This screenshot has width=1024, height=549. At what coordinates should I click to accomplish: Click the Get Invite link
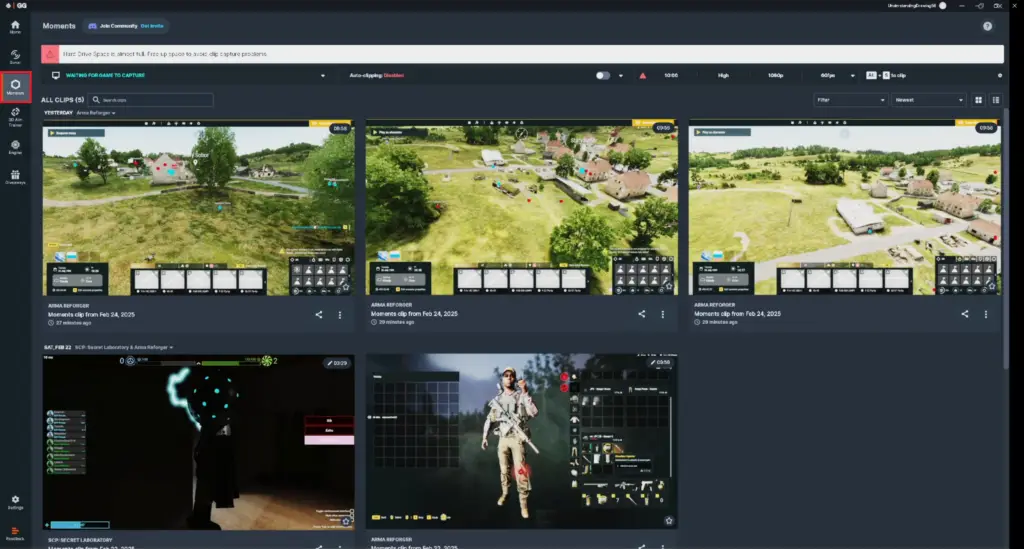click(152, 26)
